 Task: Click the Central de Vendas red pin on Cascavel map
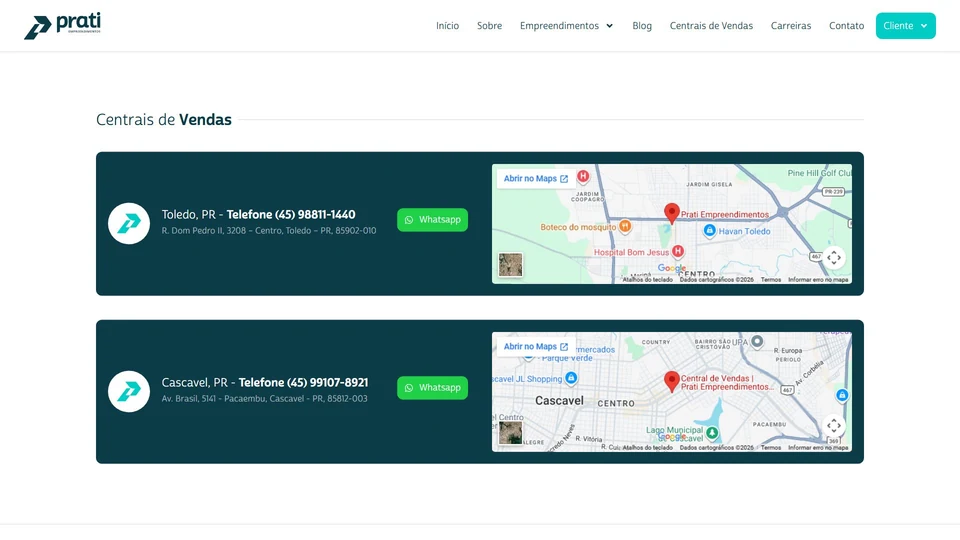672,381
